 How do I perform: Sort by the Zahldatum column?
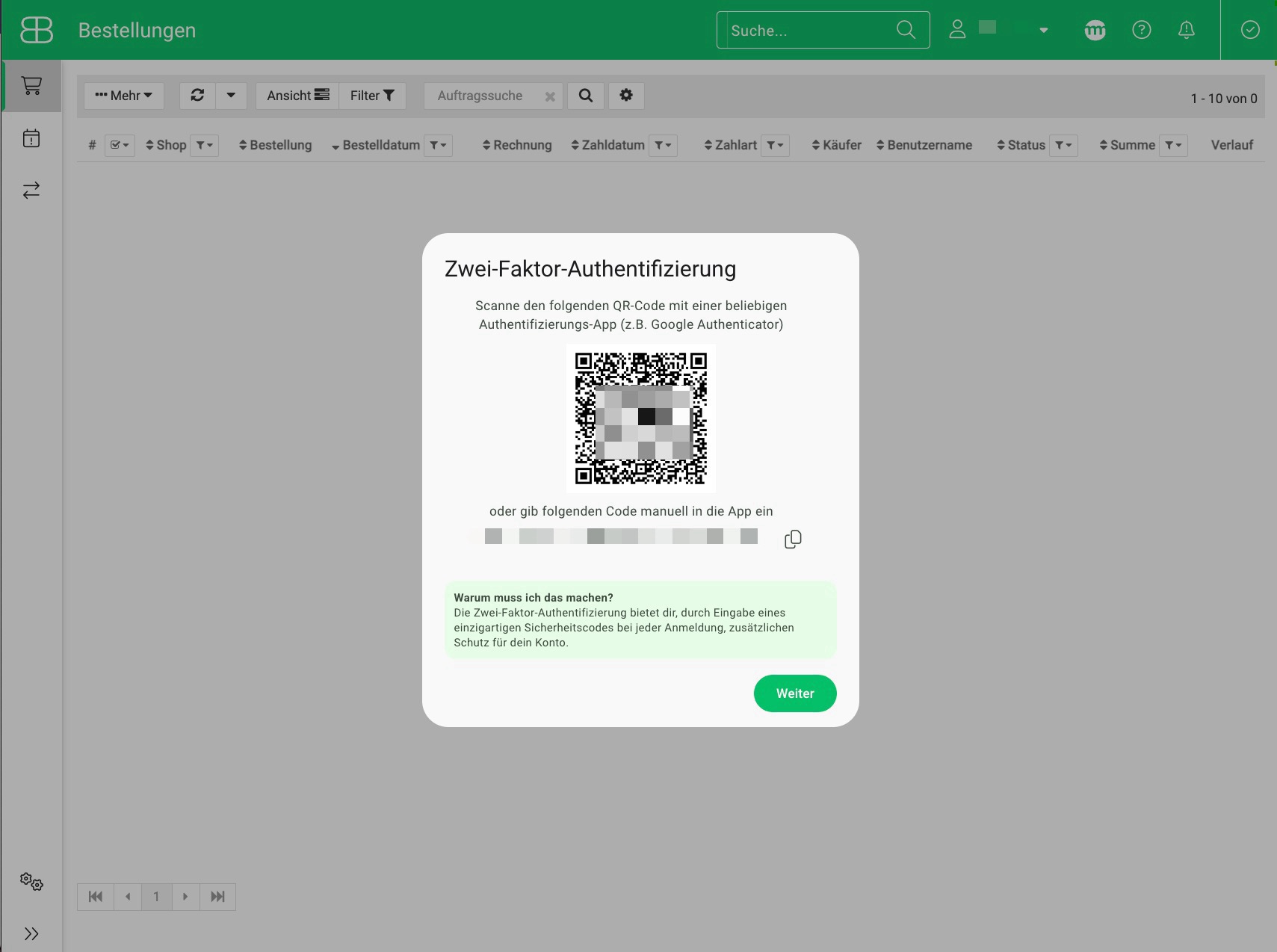point(607,145)
